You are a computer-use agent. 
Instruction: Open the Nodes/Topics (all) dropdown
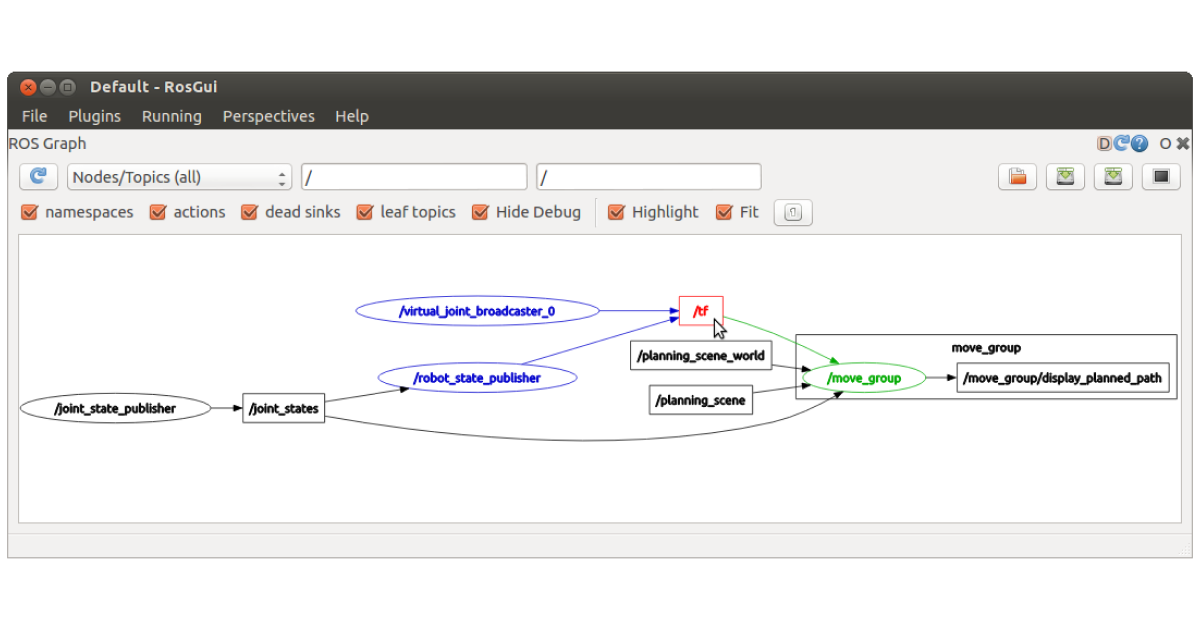179,176
